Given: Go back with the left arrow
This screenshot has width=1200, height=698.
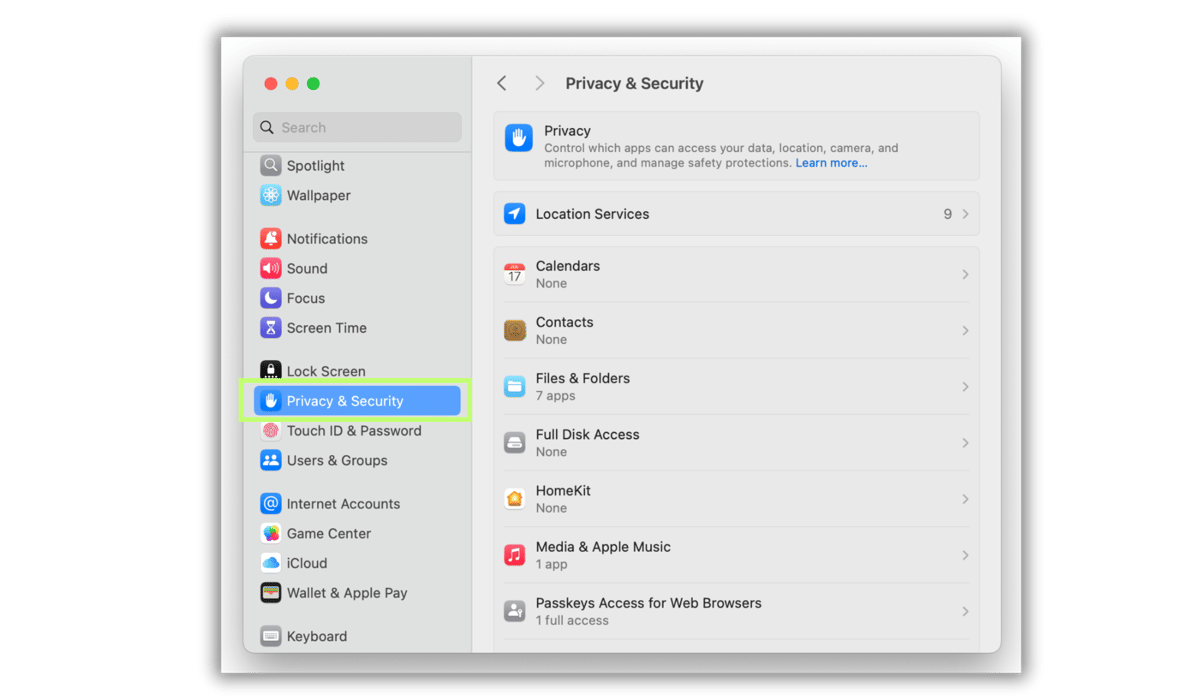Looking at the screenshot, I should pyautogui.click(x=502, y=83).
